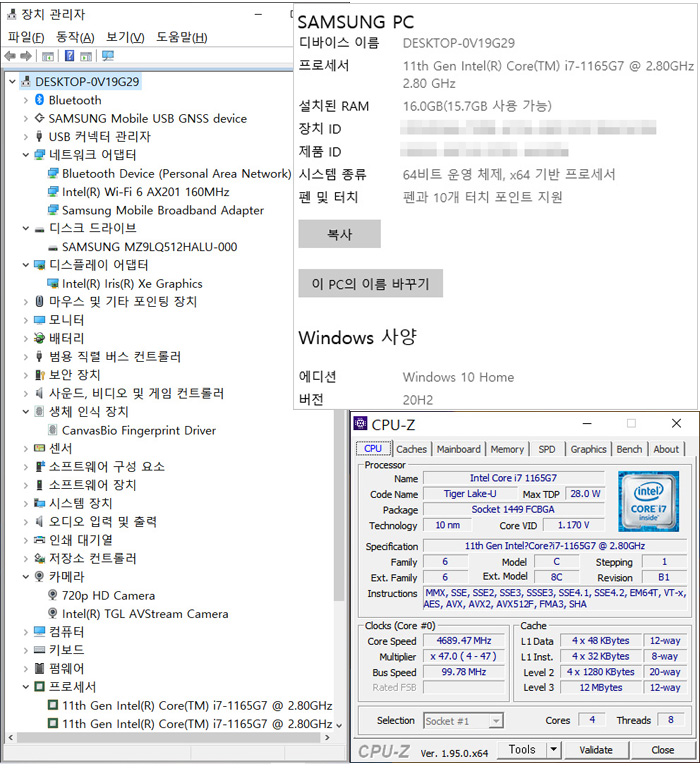Click the Close button in CPU-Z
Screen dimensions: 700x768
coord(662,750)
